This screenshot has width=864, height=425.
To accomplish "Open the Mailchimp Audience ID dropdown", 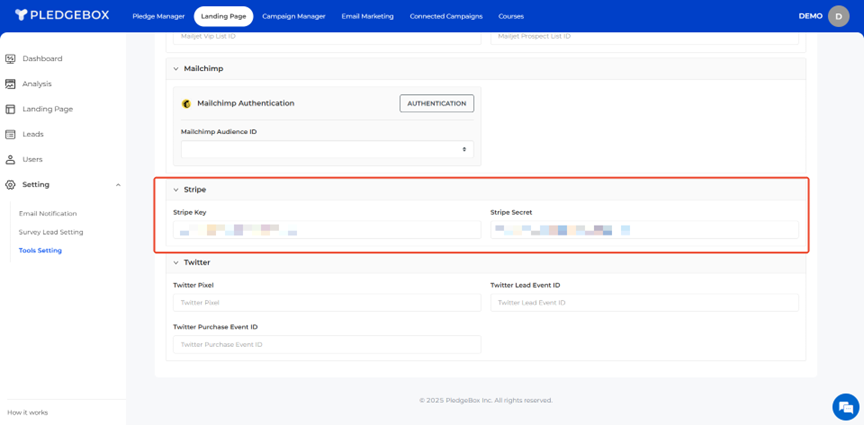I will 327,149.
